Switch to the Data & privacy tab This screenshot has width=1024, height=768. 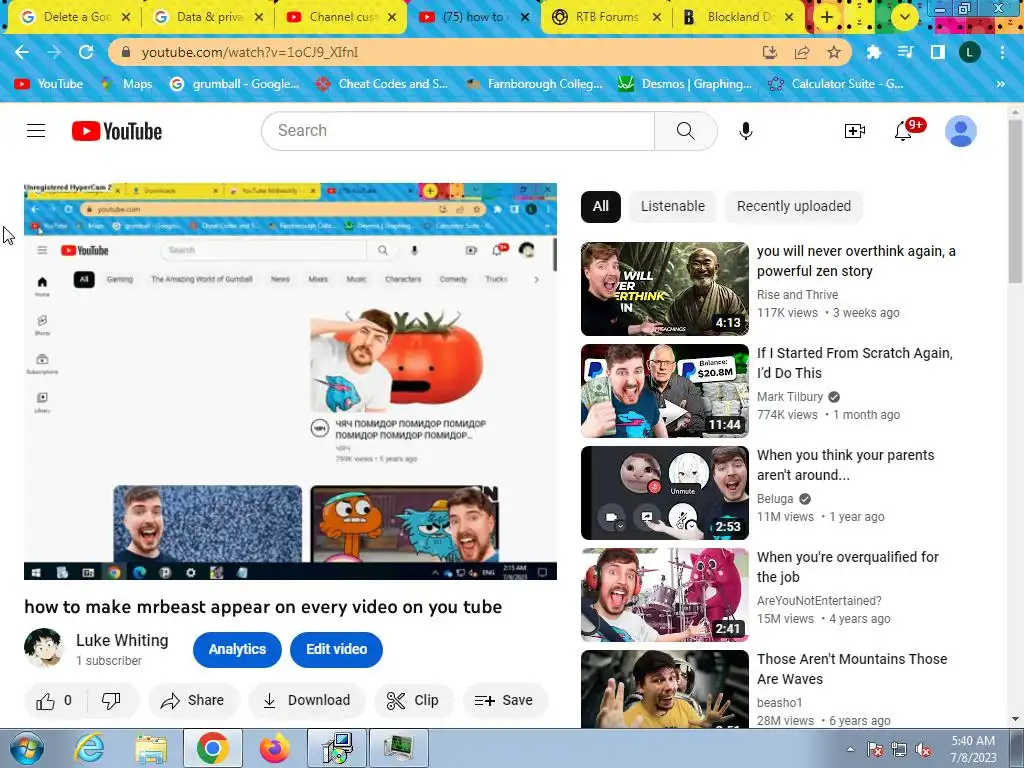pos(206,18)
